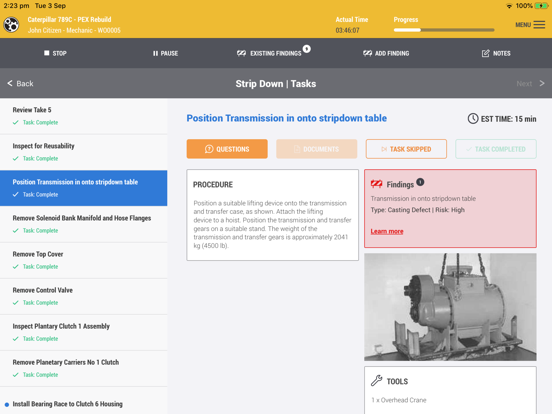Image resolution: width=552 pixels, height=414 pixels.
Task: Mark the task as completed
Action: (496, 149)
